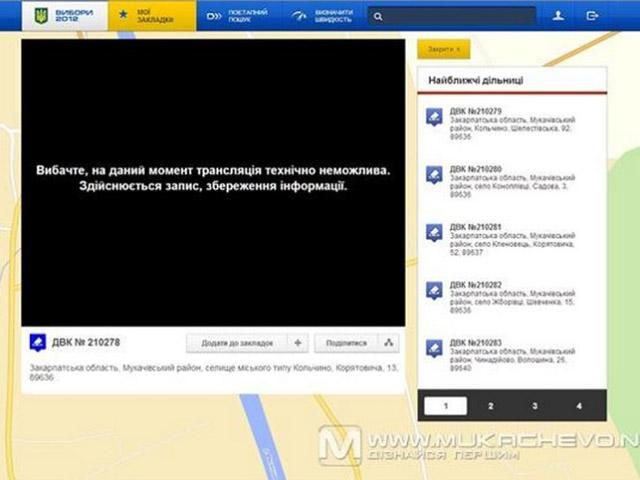Click the ДВК № 210278 station icon

point(38,342)
